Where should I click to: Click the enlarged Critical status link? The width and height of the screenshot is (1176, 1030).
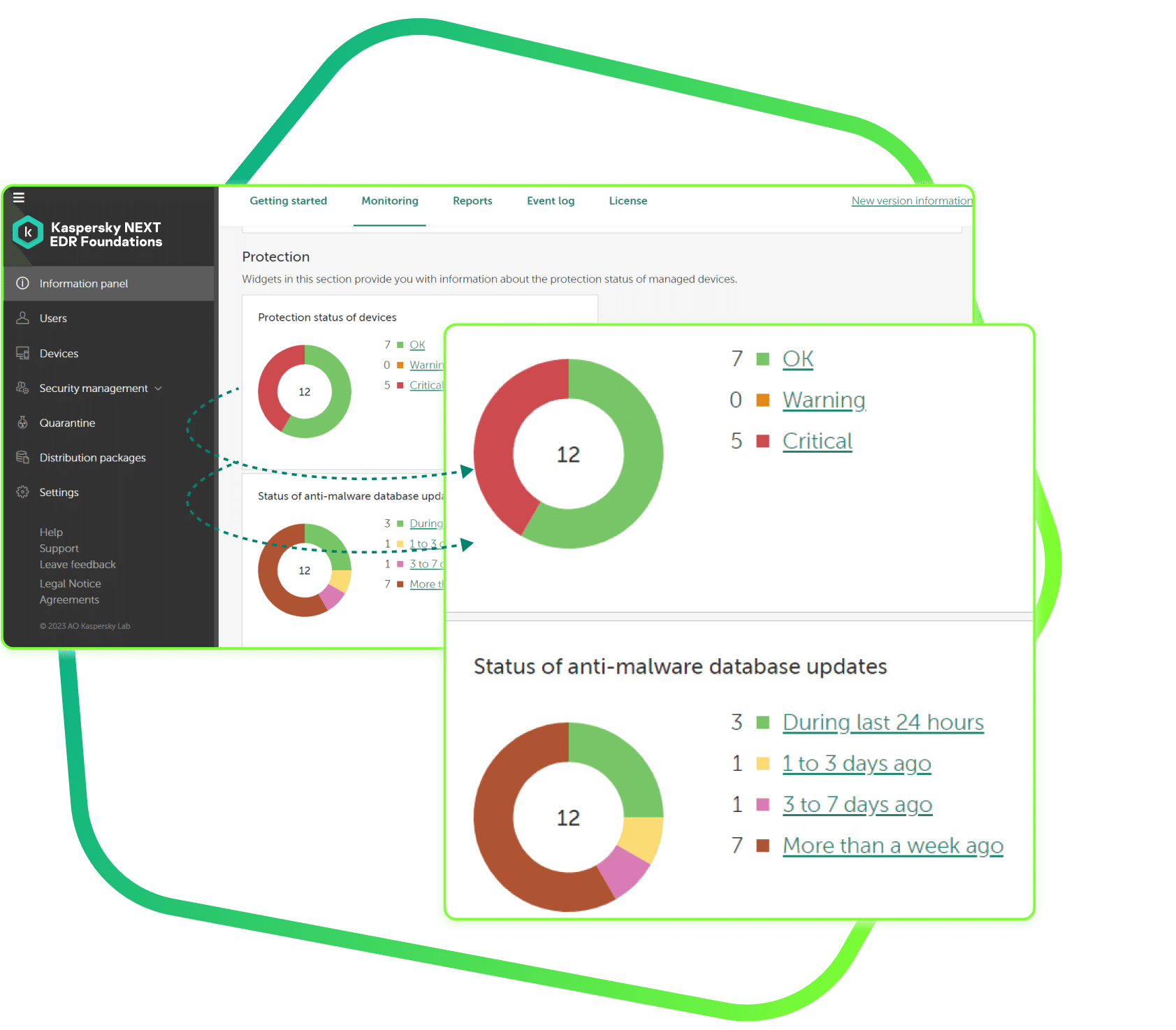(817, 441)
